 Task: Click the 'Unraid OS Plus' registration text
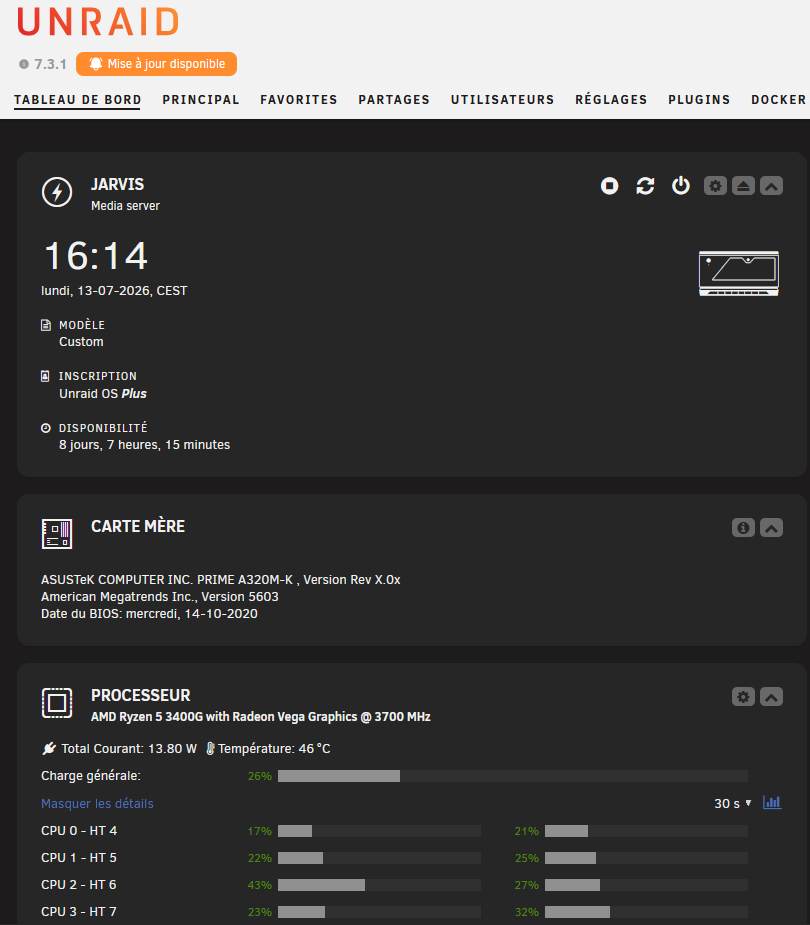103,393
